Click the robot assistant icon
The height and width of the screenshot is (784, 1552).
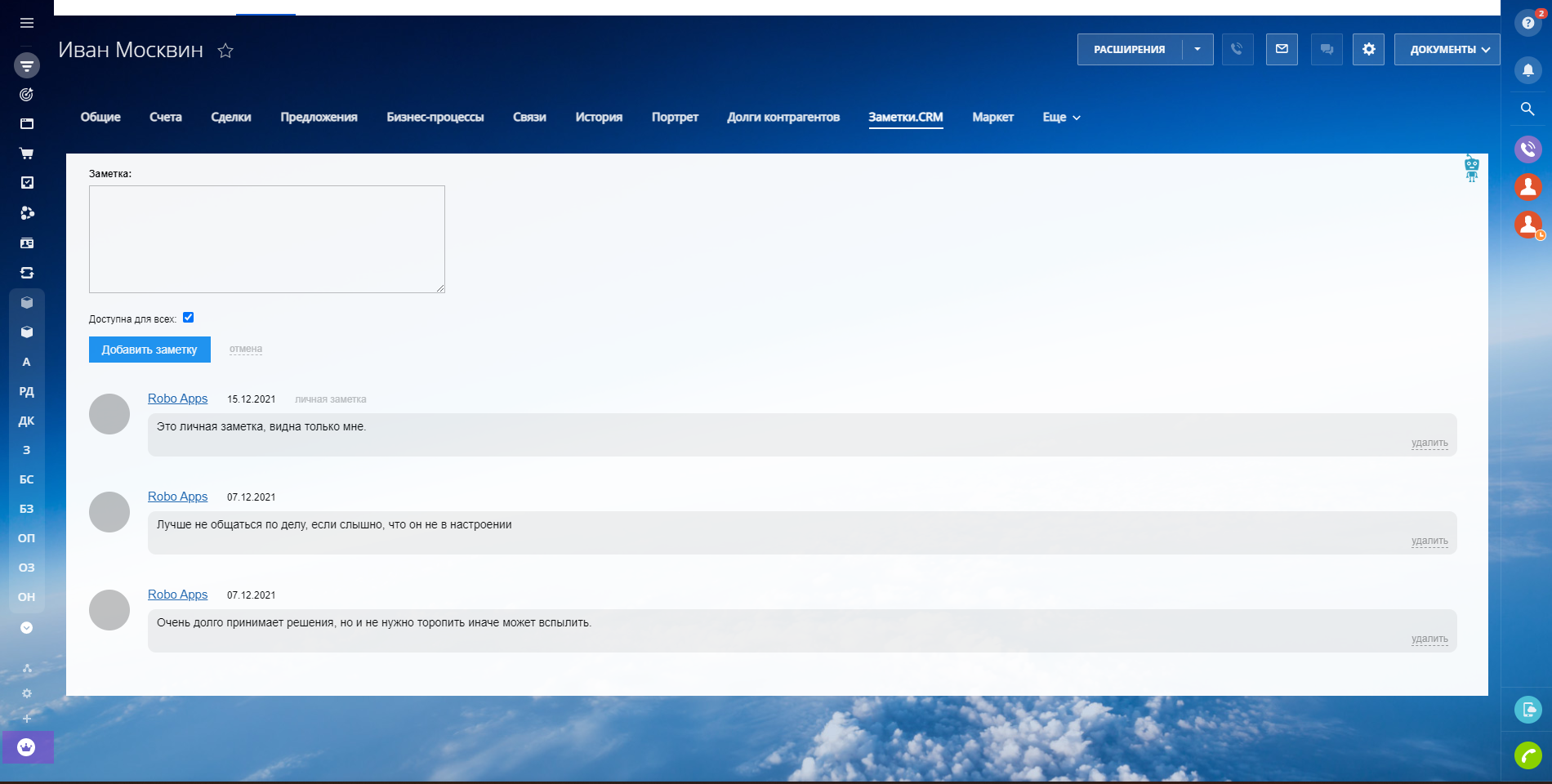1471,168
